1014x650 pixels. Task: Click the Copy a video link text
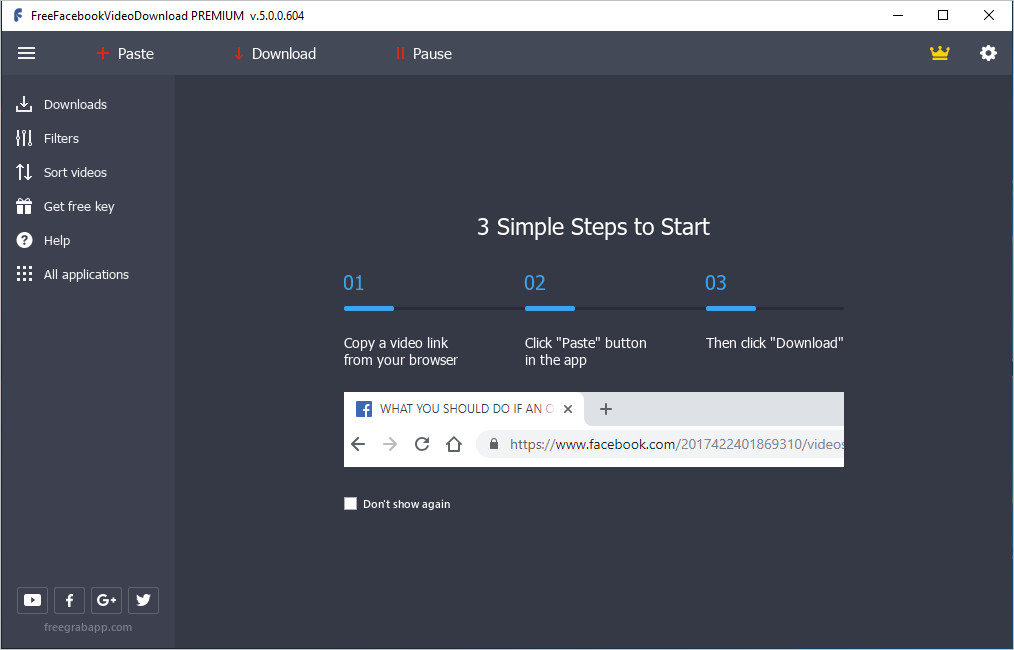click(x=400, y=351)
